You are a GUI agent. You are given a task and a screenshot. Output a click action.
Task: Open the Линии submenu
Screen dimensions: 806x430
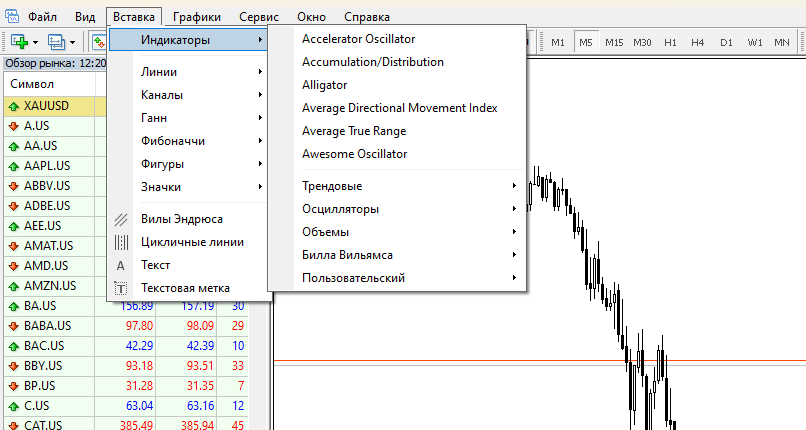pos(188,72)
